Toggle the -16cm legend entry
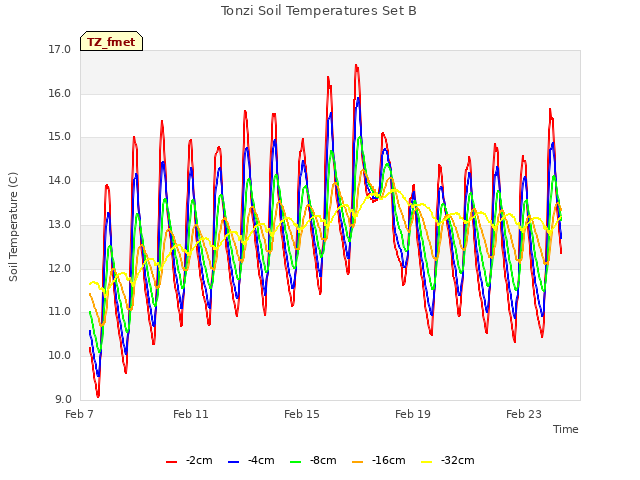The height and width of the screenshot is (480, 640). click(x=378, y=460)
